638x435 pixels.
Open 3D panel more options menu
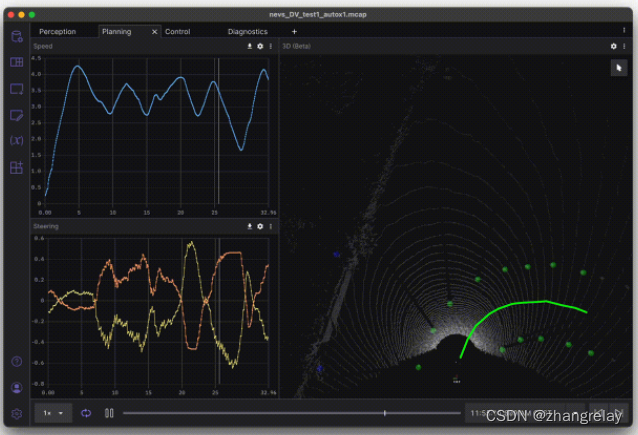coord(624,46)
